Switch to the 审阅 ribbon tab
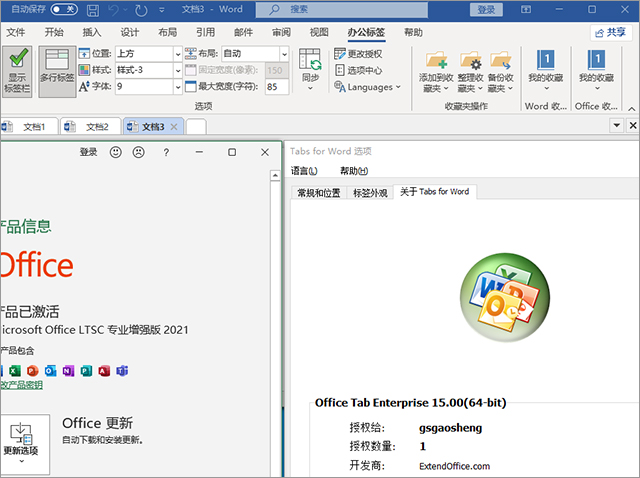The width and height of the screenshot is (640, 478). point(281,32)
